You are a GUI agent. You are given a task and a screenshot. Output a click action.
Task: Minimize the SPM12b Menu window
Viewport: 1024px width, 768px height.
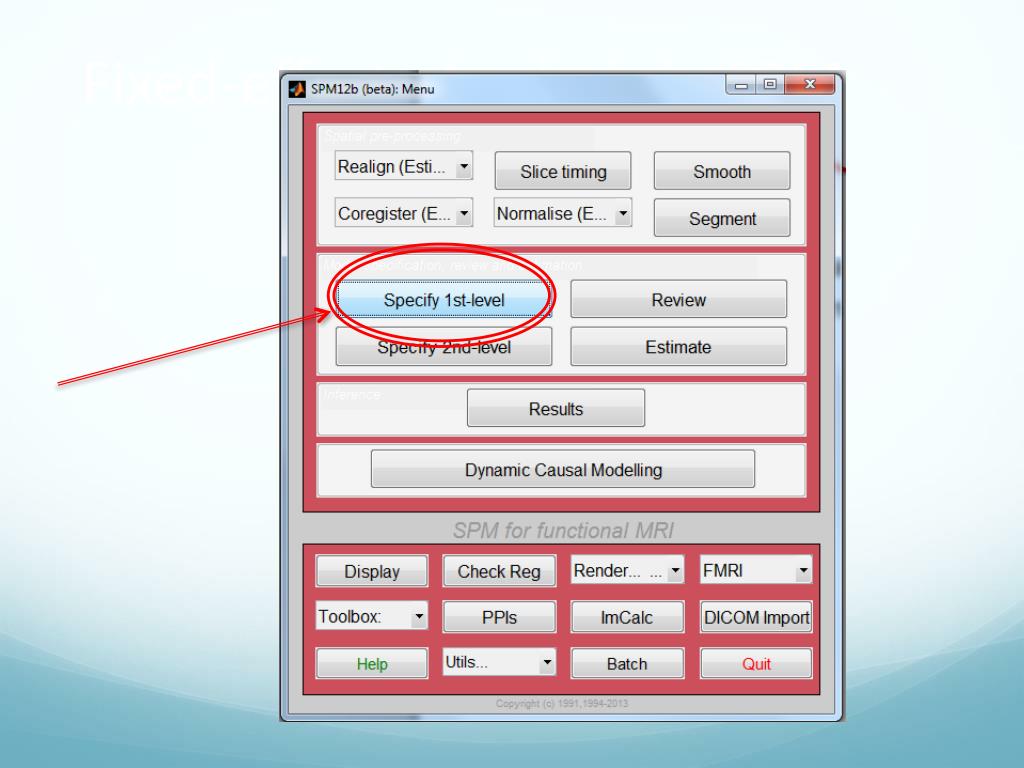click(741, 85)
